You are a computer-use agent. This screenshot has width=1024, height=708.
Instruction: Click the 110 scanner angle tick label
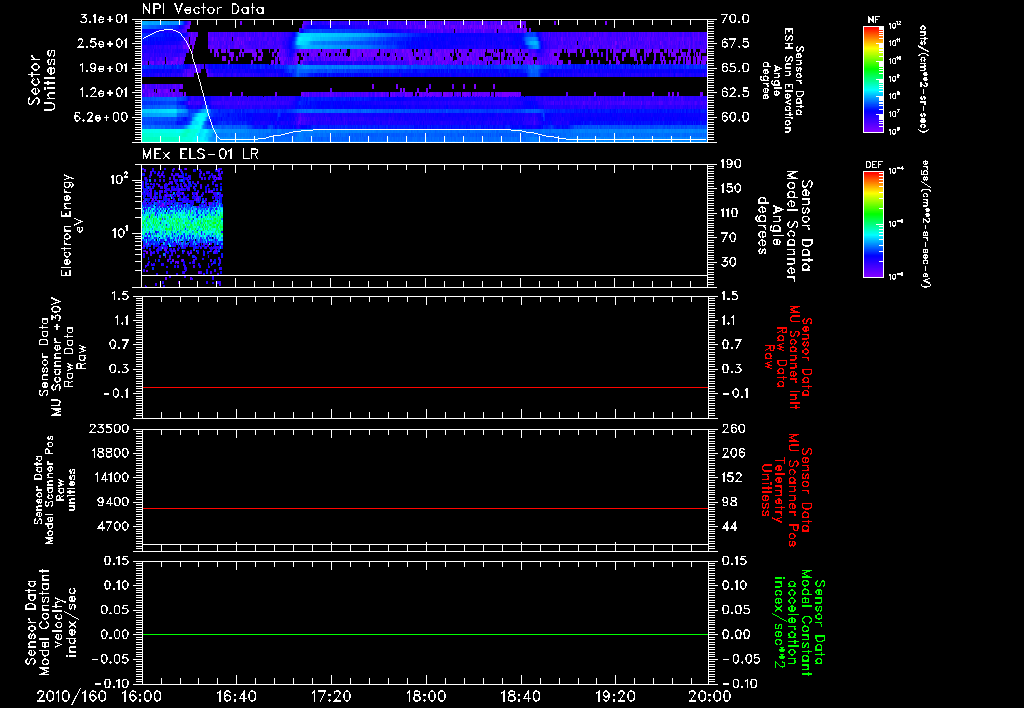click(x=731, y=213)
